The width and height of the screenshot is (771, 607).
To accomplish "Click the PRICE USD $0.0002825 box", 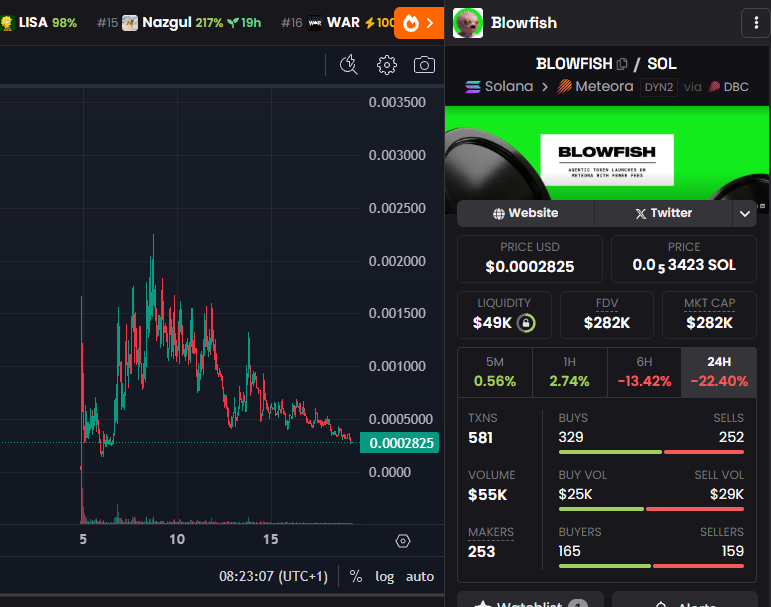I will click(530, 259).
